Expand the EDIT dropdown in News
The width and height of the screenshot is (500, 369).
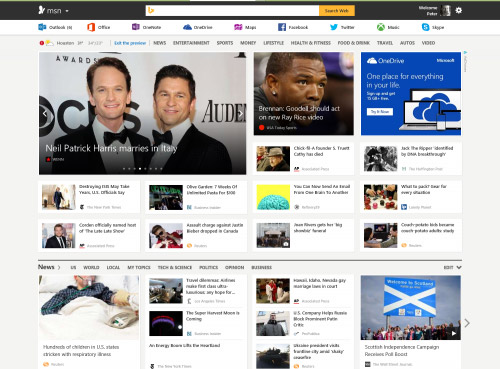tap(452, 267)
